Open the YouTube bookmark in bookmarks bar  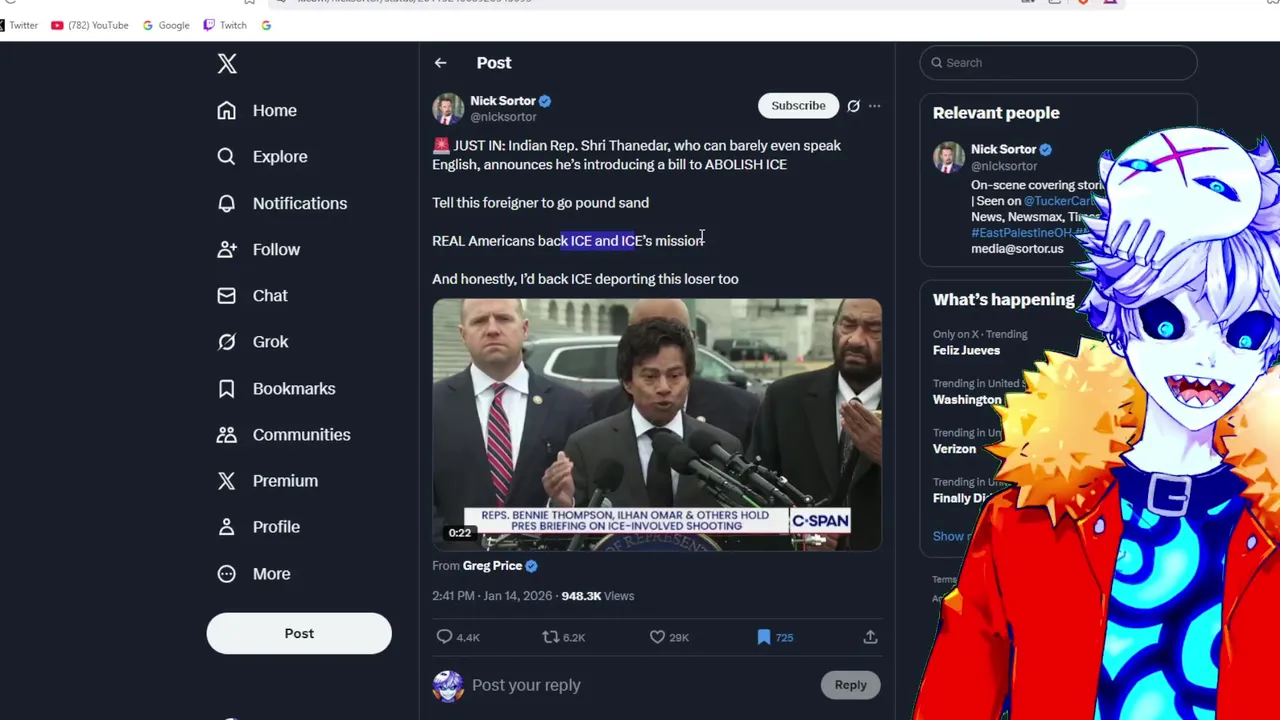tap(90, 25)
